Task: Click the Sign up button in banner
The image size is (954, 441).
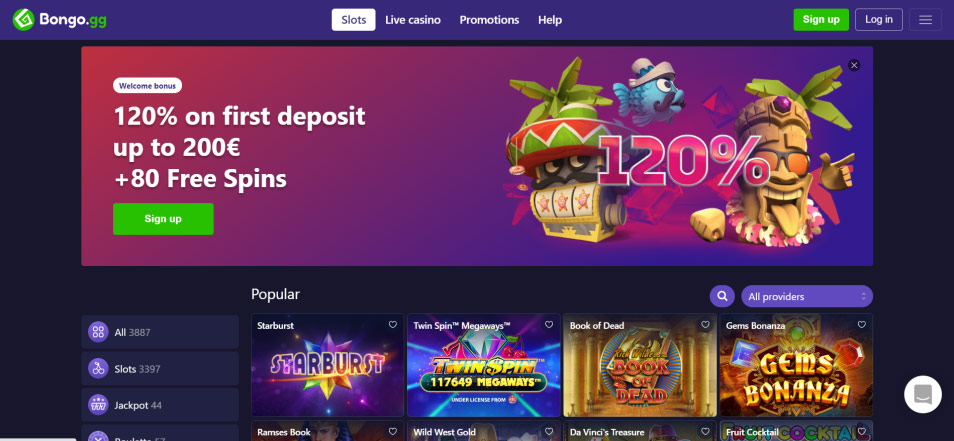Action: coord(163,219)
